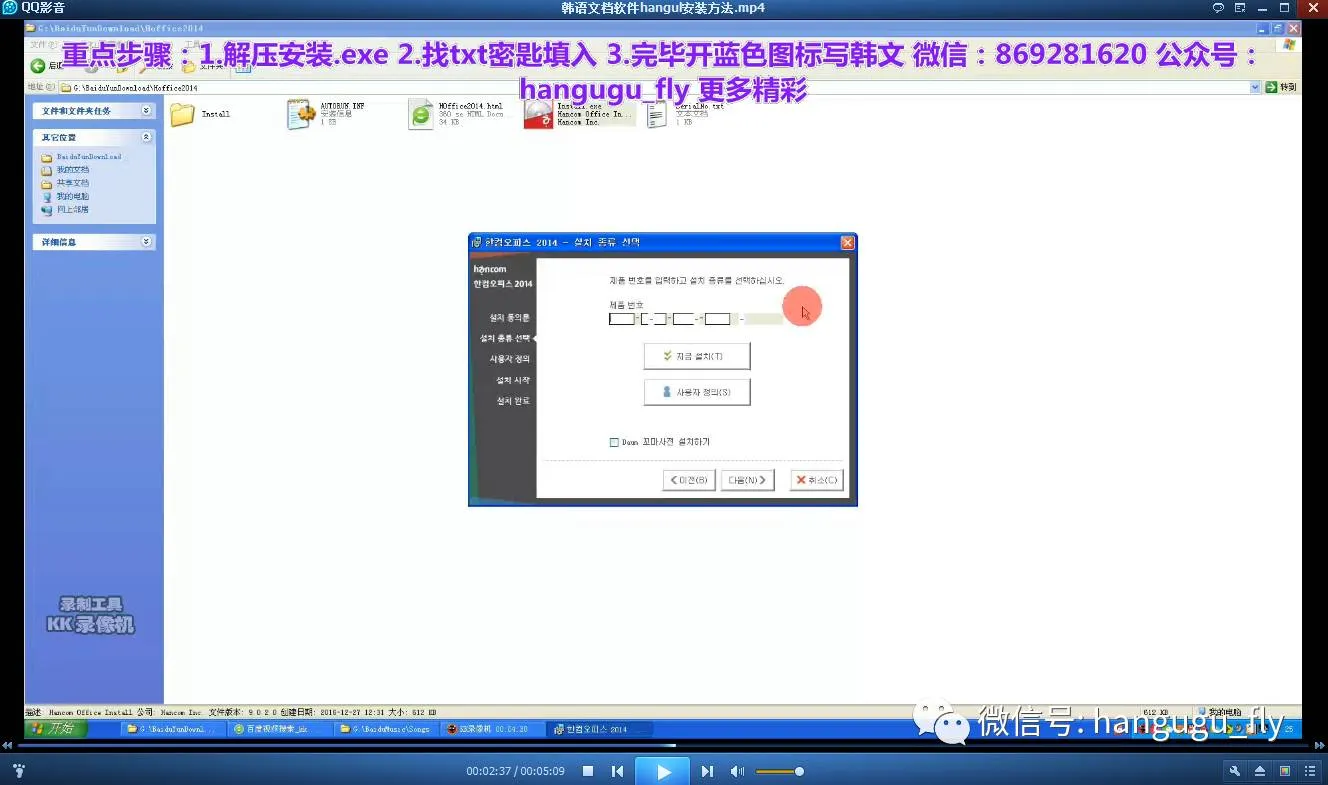Collapse the 文件和文件夹任务 panel
Viewport: 1328px width, 785px height.
point(146,111)
